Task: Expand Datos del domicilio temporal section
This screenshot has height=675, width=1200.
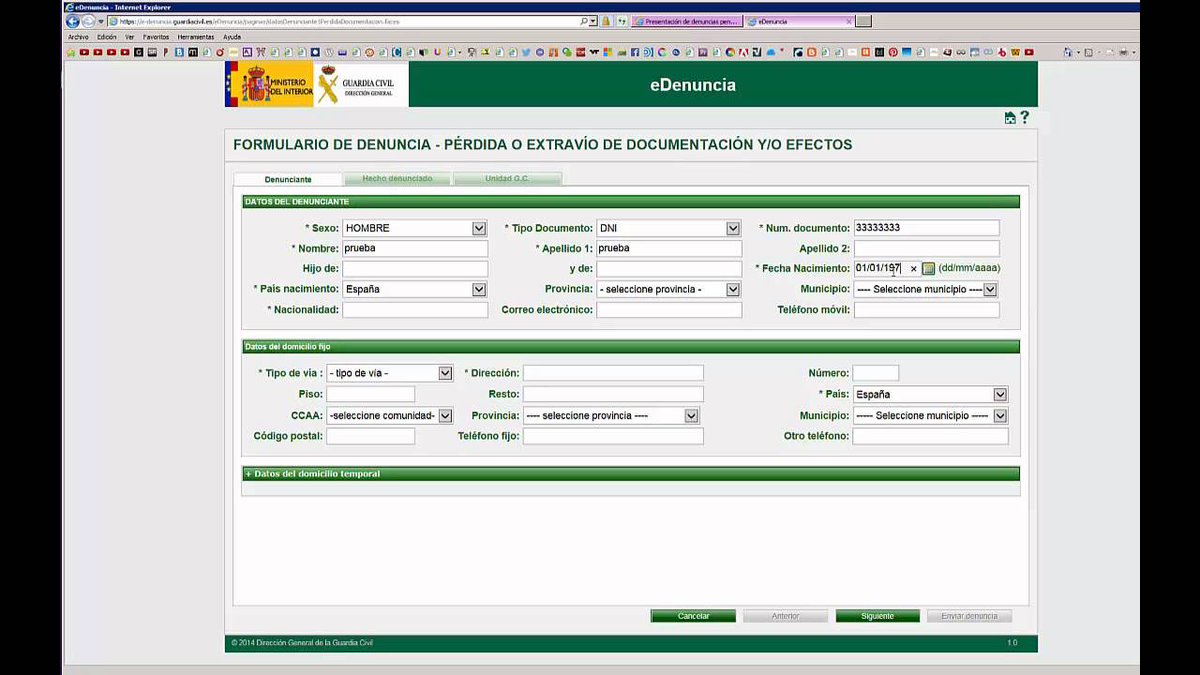Action: pyautogui.click(x=631, y=474)
